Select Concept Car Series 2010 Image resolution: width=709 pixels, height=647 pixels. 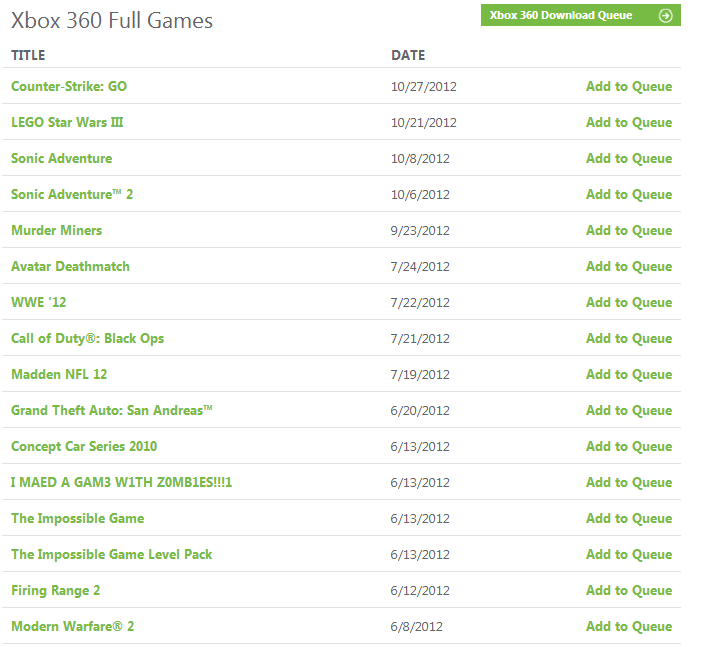coord(84,447)
